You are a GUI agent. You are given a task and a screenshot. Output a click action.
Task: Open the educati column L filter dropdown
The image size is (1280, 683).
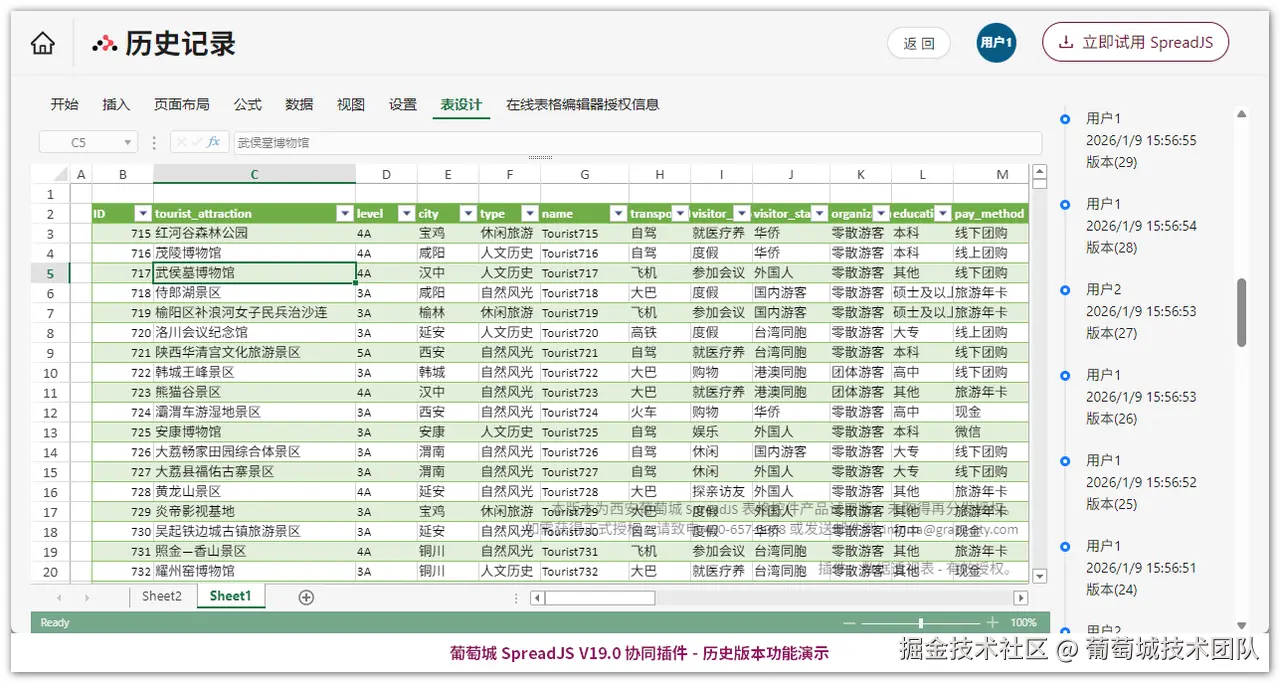point(943,213)
